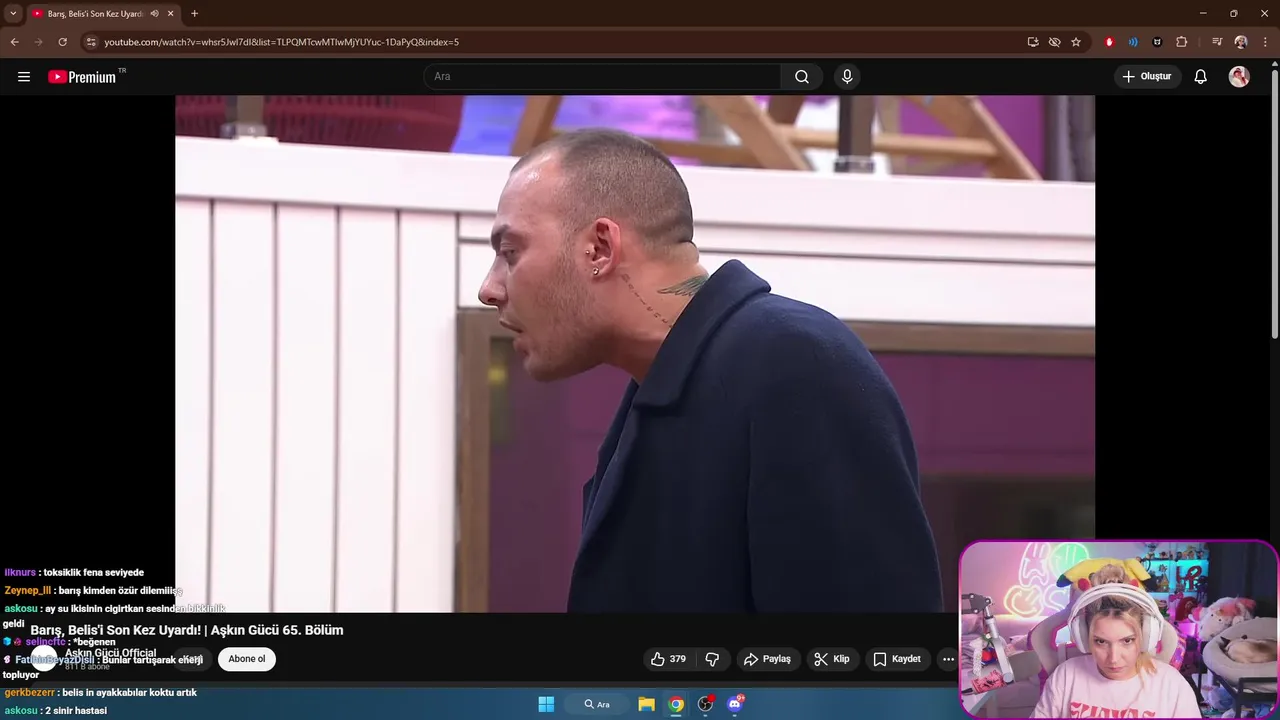Image resolution: width=1280 pixels, height=720 pixels.
Task: Create a clip with Klip button
Action: coord(832,659)
